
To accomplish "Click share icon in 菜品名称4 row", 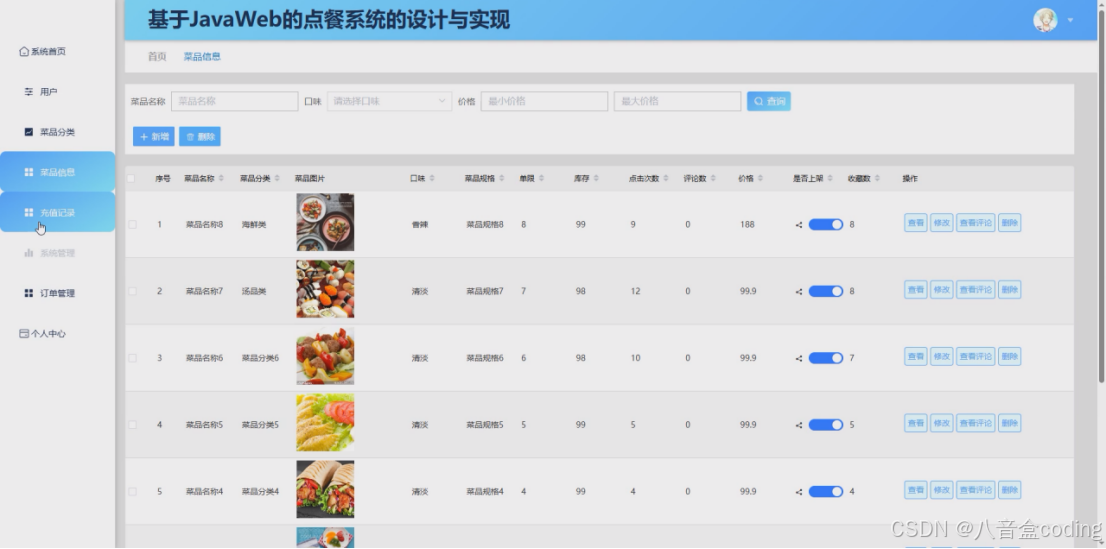I will pos(799,492).
